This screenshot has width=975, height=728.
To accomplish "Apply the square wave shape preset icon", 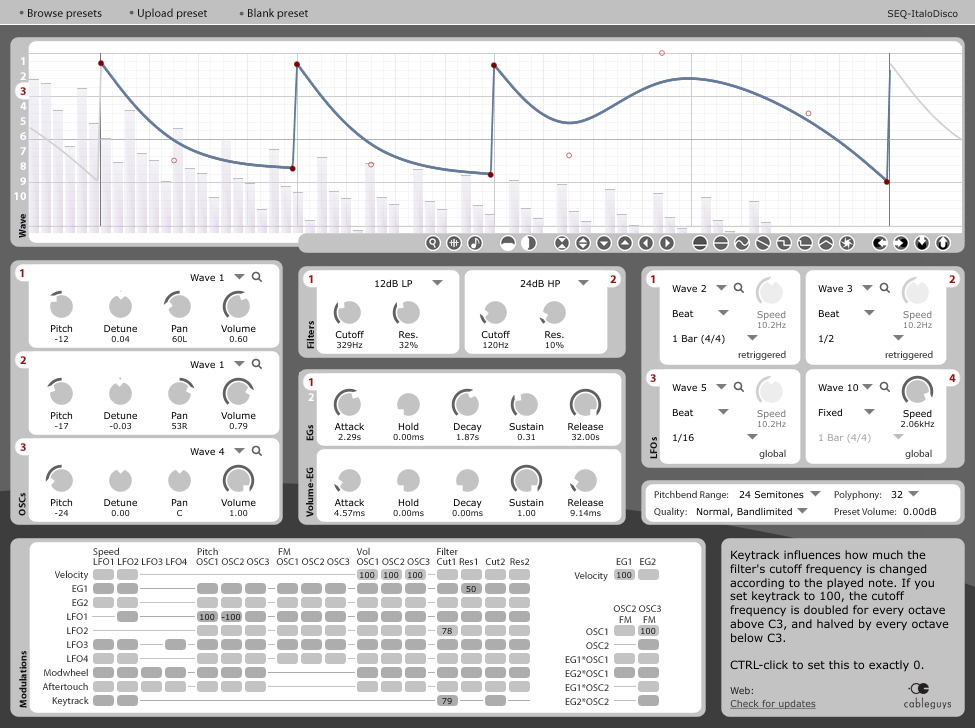I will tap(783, 243).
